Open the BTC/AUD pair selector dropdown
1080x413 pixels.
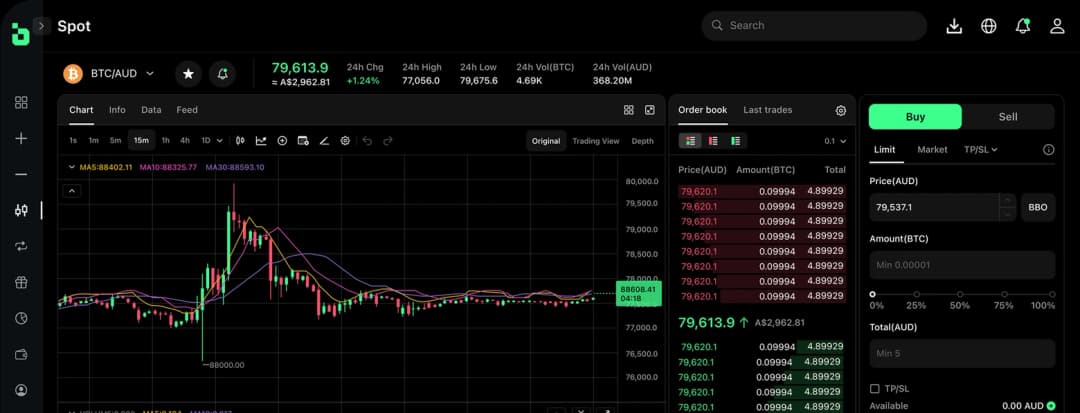109,74
